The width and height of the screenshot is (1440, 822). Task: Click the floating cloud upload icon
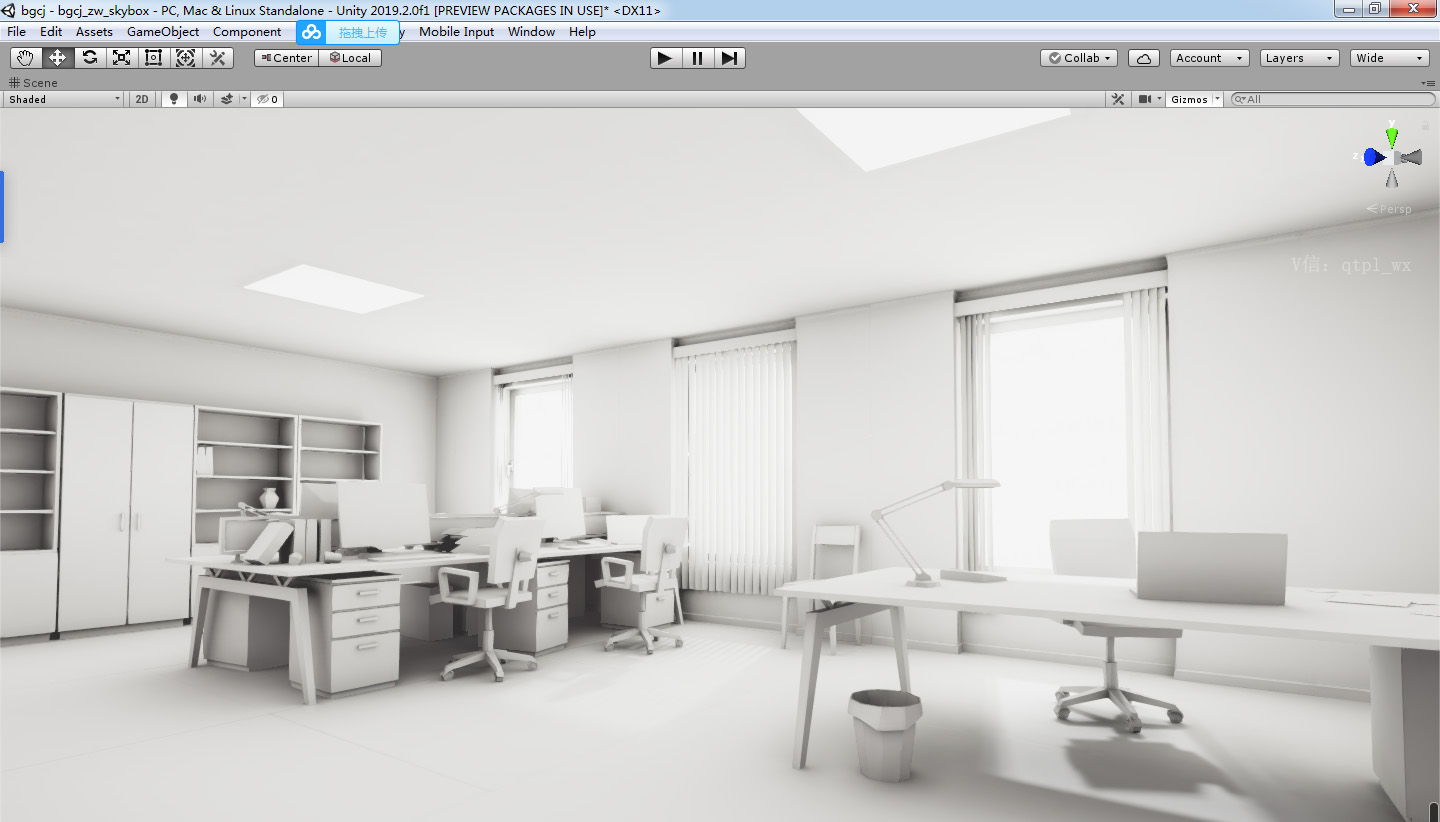pyautogui.click(x=312, y=32)
